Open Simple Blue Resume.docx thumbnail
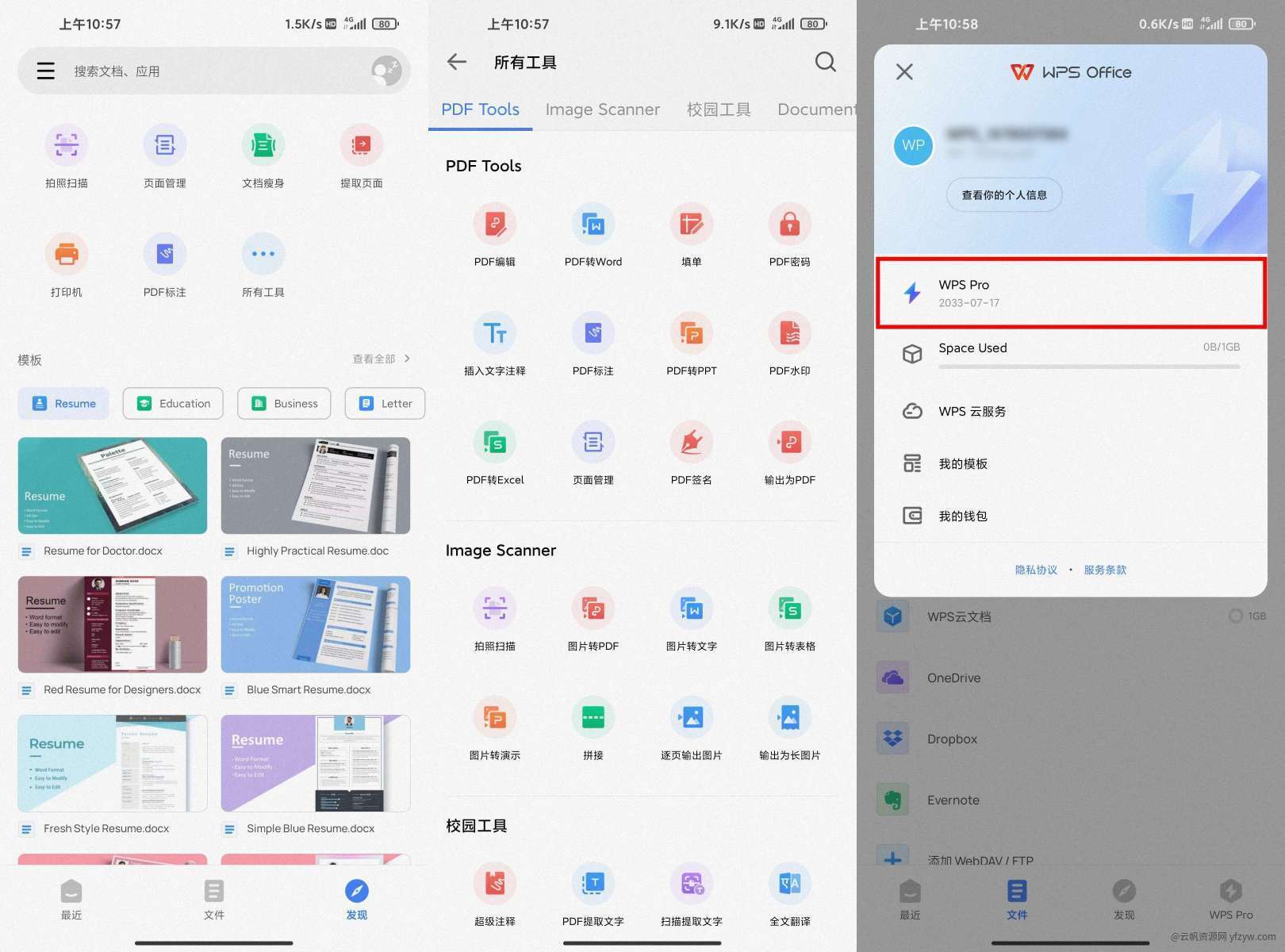Image resolution: width=1285 pixels, height=952 pixels. (316, 763)
